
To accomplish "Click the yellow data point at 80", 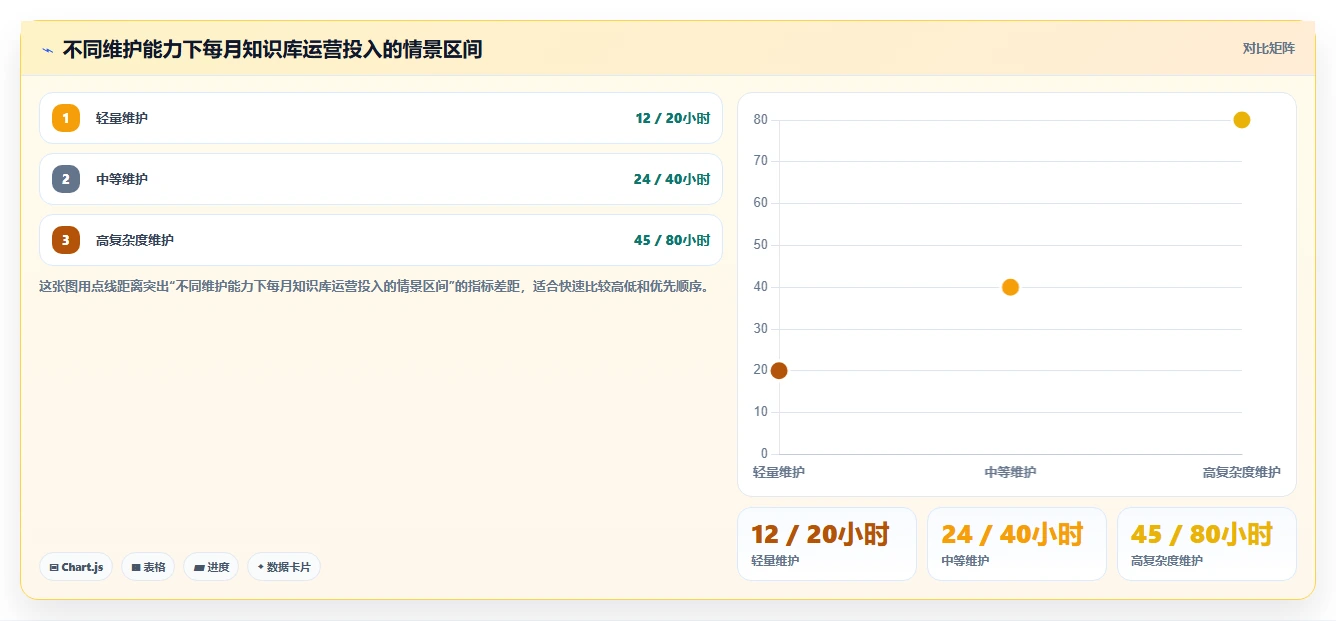I will pos(1242,120).
